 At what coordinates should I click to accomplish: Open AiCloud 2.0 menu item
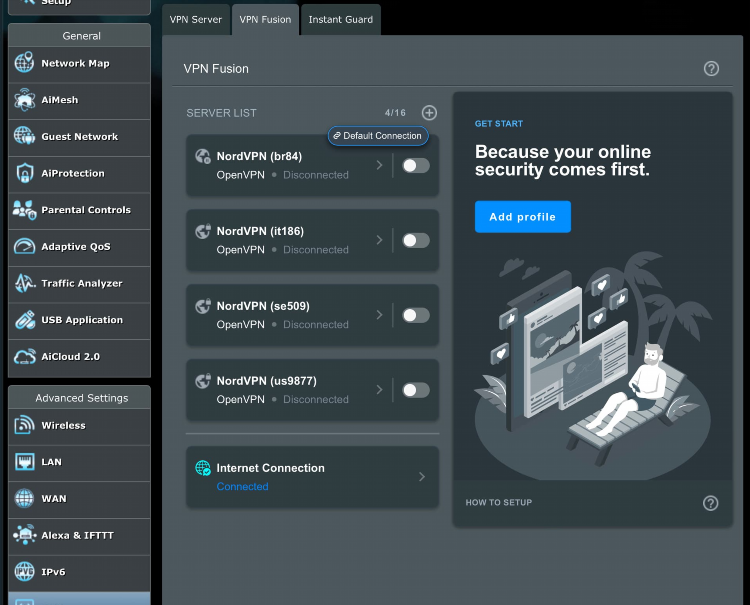[x=79, y=358]
